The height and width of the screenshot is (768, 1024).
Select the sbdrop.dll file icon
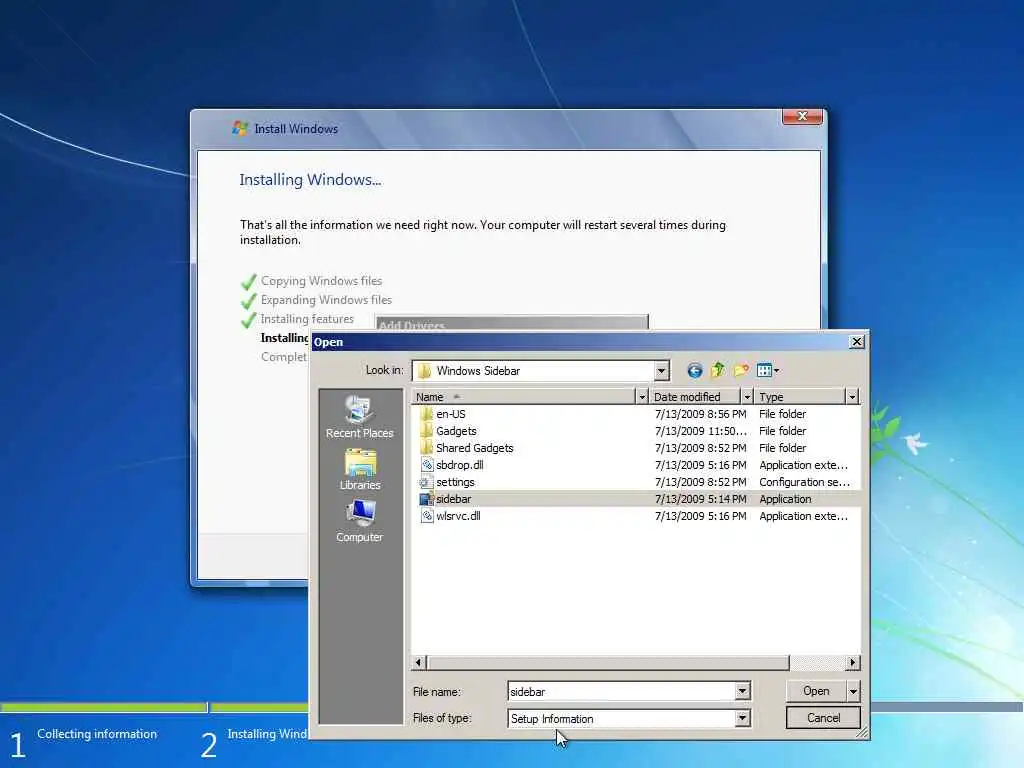[x=426, y=465]
